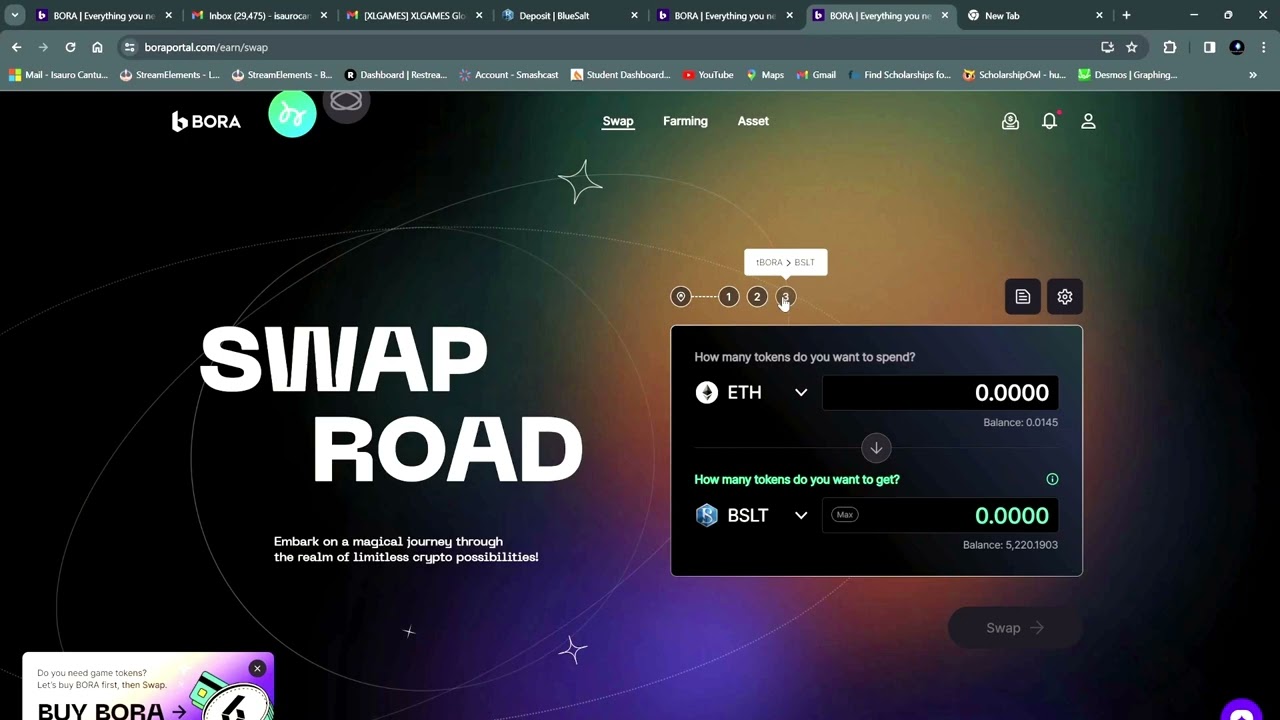Image resolution: width=1280 pixels, height=720 pixels.
Task: Expand the BSLT token selector
Action: point(801,515)
